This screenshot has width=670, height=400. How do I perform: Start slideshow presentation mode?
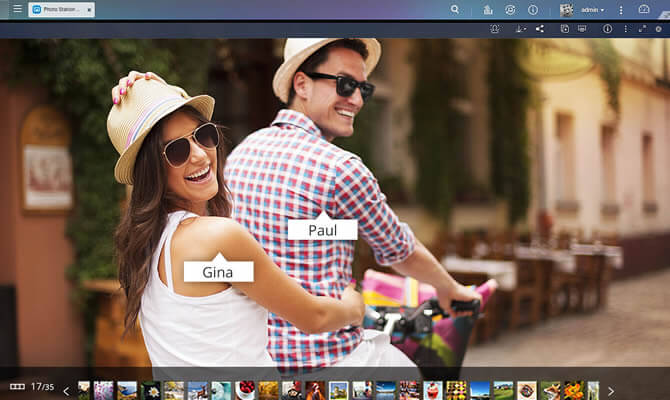point(582,29)
